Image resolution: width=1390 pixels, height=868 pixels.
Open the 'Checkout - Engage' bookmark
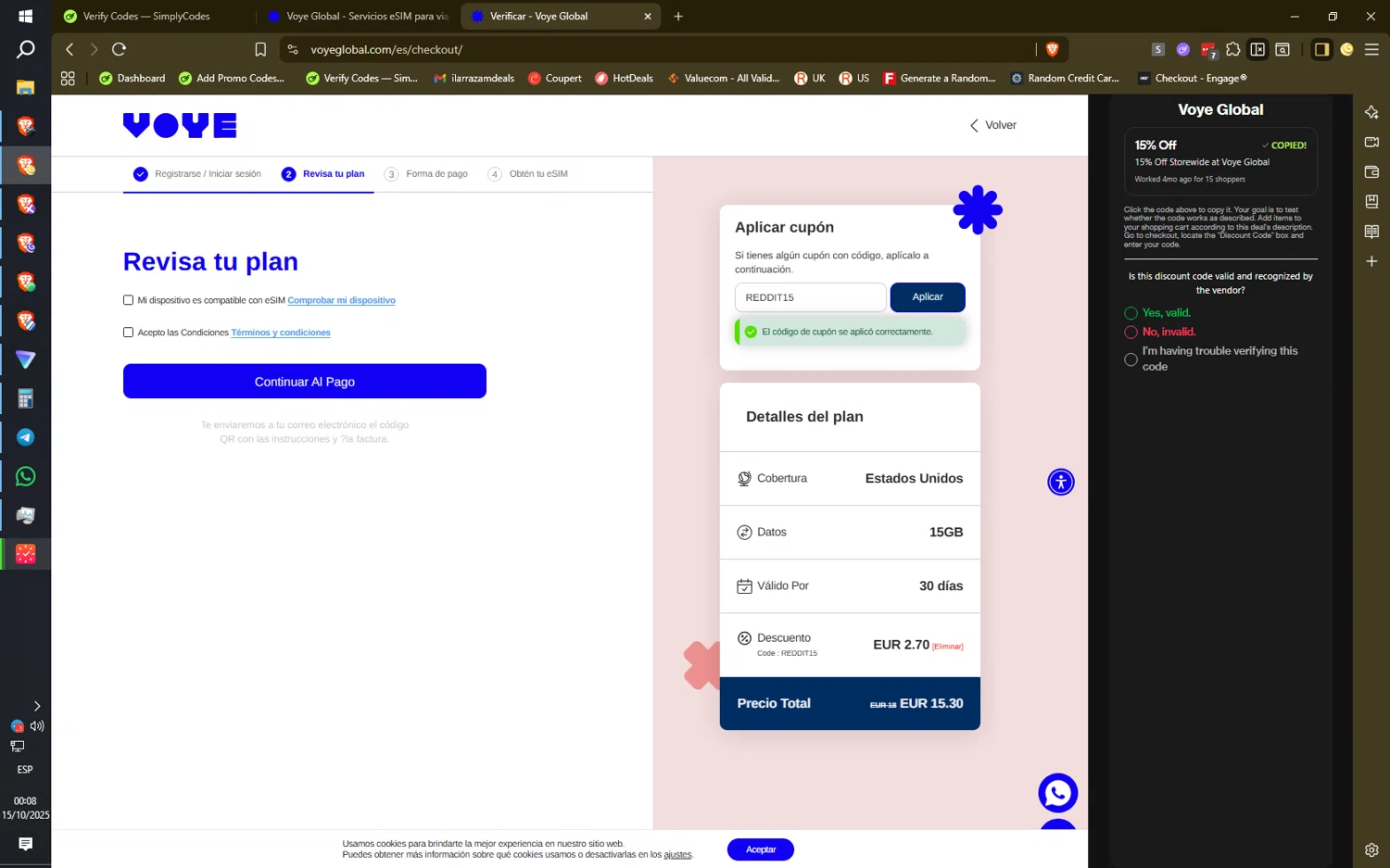tap(1193, 79)
